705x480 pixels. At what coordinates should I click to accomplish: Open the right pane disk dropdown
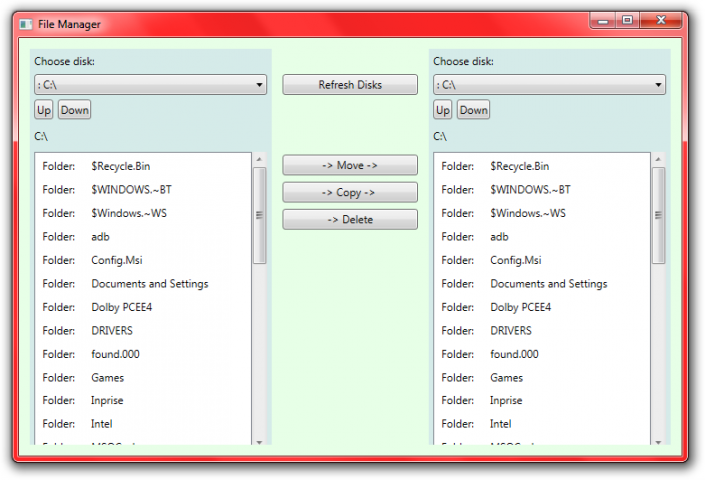pyautogui.click(x=549, y=84)
